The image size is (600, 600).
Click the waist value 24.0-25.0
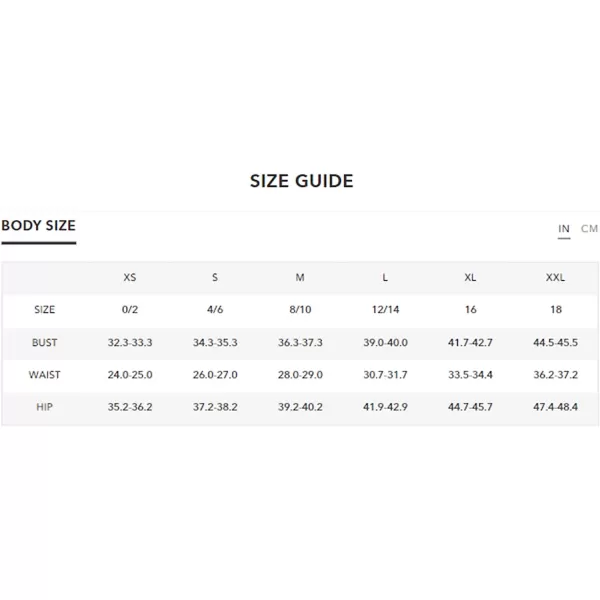(130, 375)
